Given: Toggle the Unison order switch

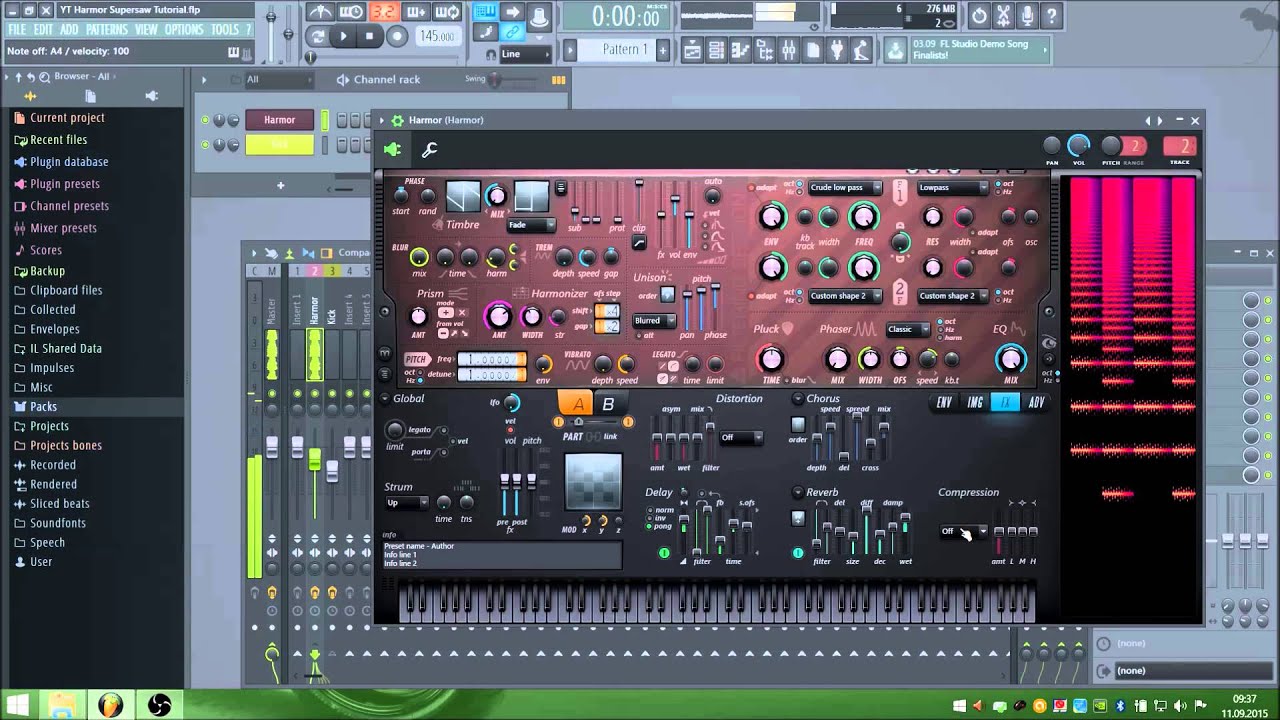Looking at the screenshot, I should [x=667, y=295].
